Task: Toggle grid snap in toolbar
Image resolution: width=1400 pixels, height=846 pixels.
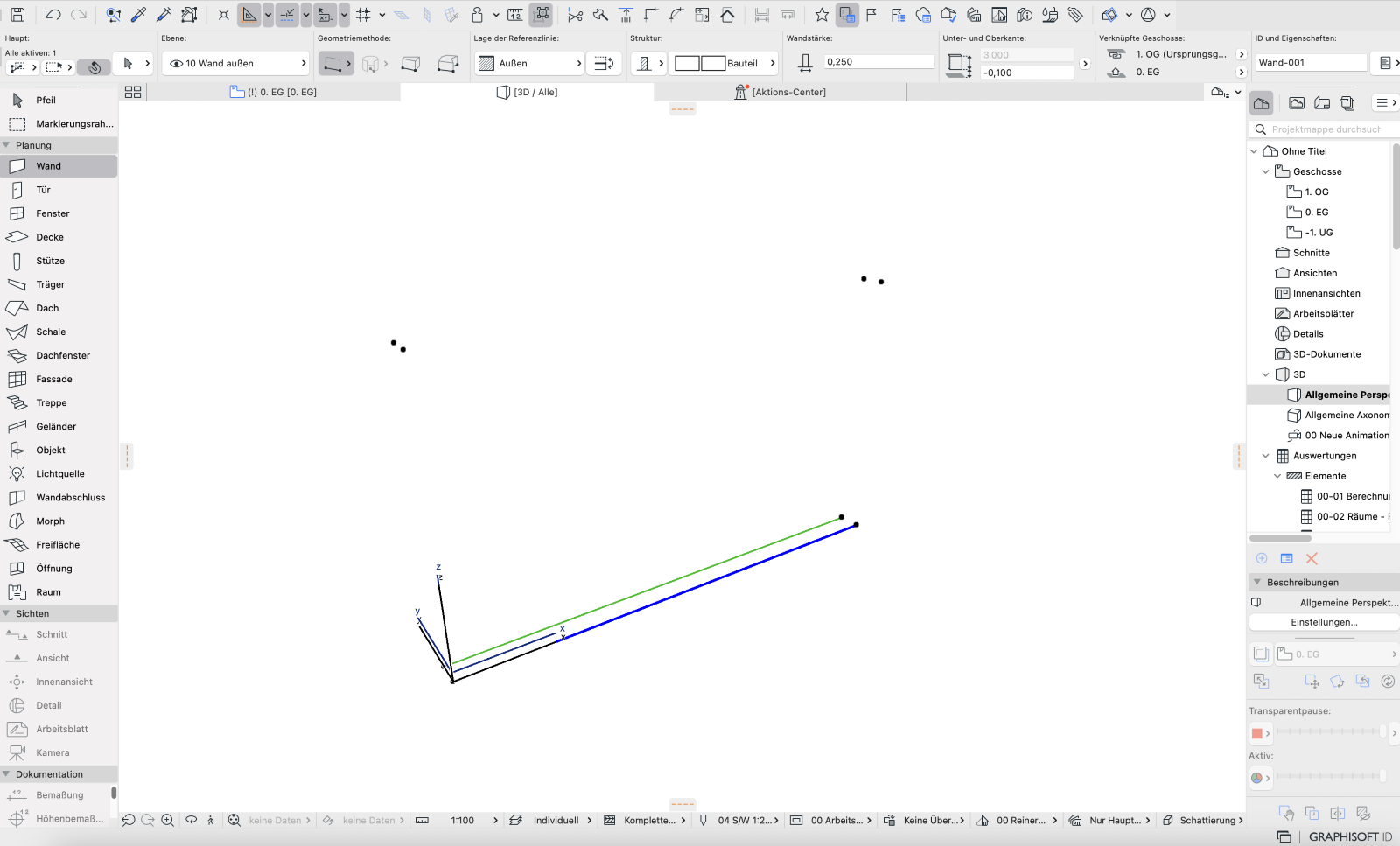Action: point(363,15)
